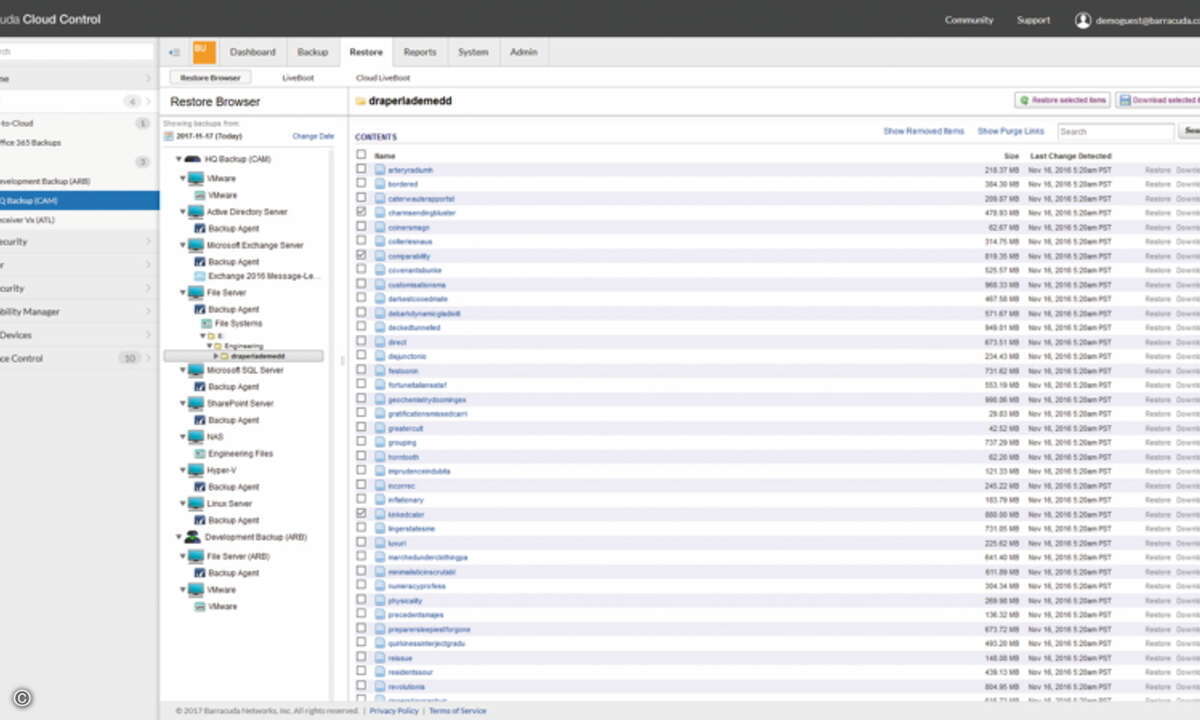The image size is (1200, 720).
Task: Click the item icon in the arteryradiumh row
Action: [x=380, y=170]
